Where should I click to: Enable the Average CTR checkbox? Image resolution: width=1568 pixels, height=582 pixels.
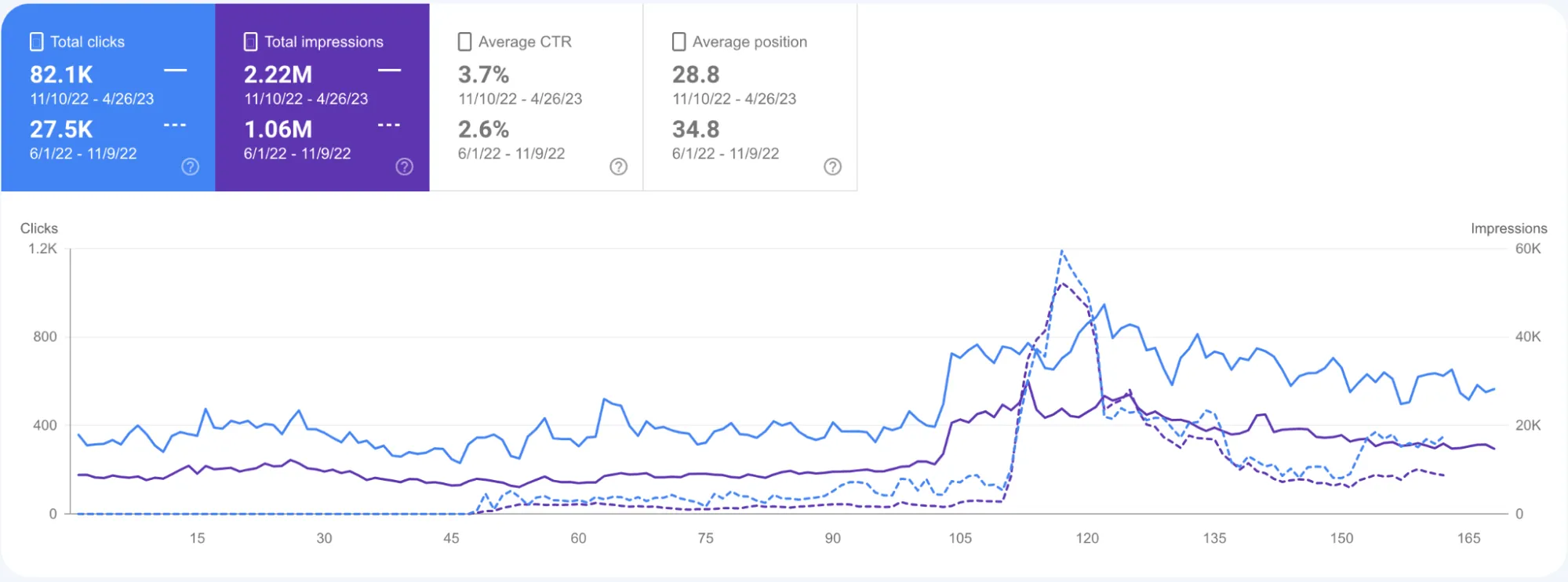[x=464, y=41]
